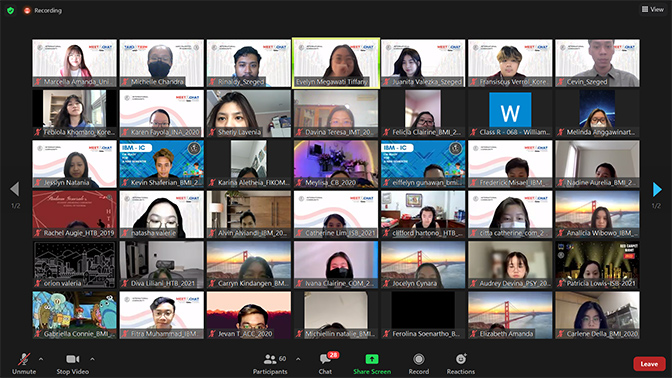Click muted mic icon on Diva Liliani tile
The width and height of the screenshot is (672, 378).
point(125,283)
